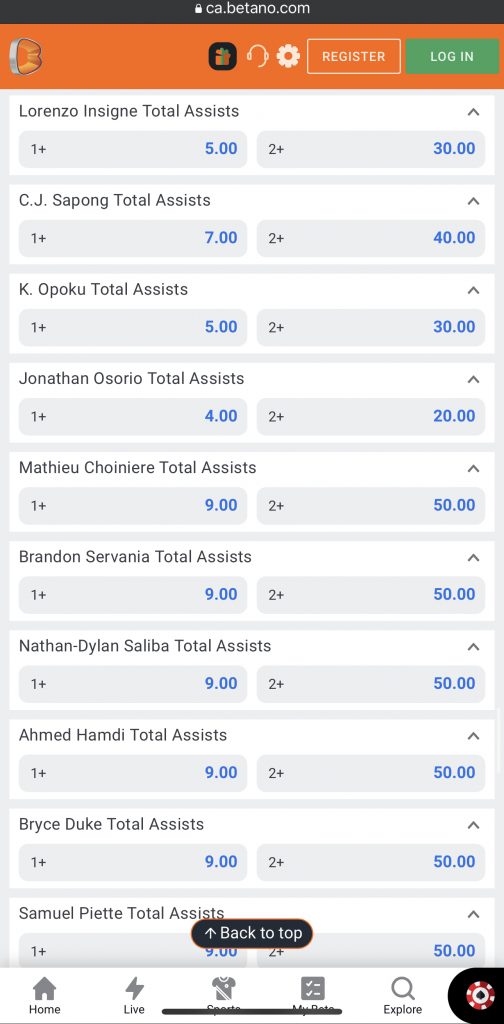
Task: Go to Home in bottom navigation
Action: click(x=44, y=996)
